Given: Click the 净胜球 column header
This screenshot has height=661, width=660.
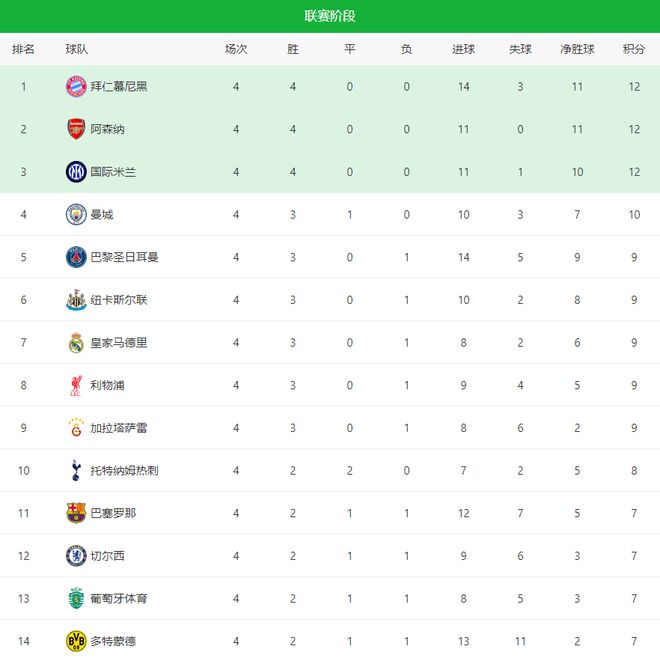Looking at the screenshot, I should pyautogui.click(x=577, y=49).
